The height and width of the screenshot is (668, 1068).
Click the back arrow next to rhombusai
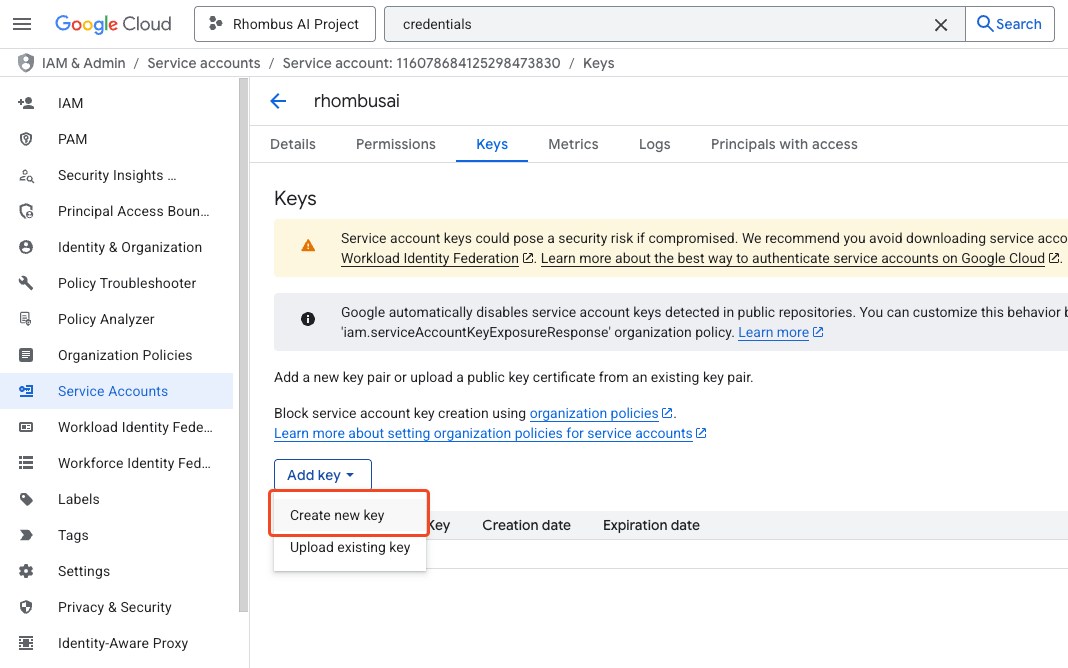278,101
